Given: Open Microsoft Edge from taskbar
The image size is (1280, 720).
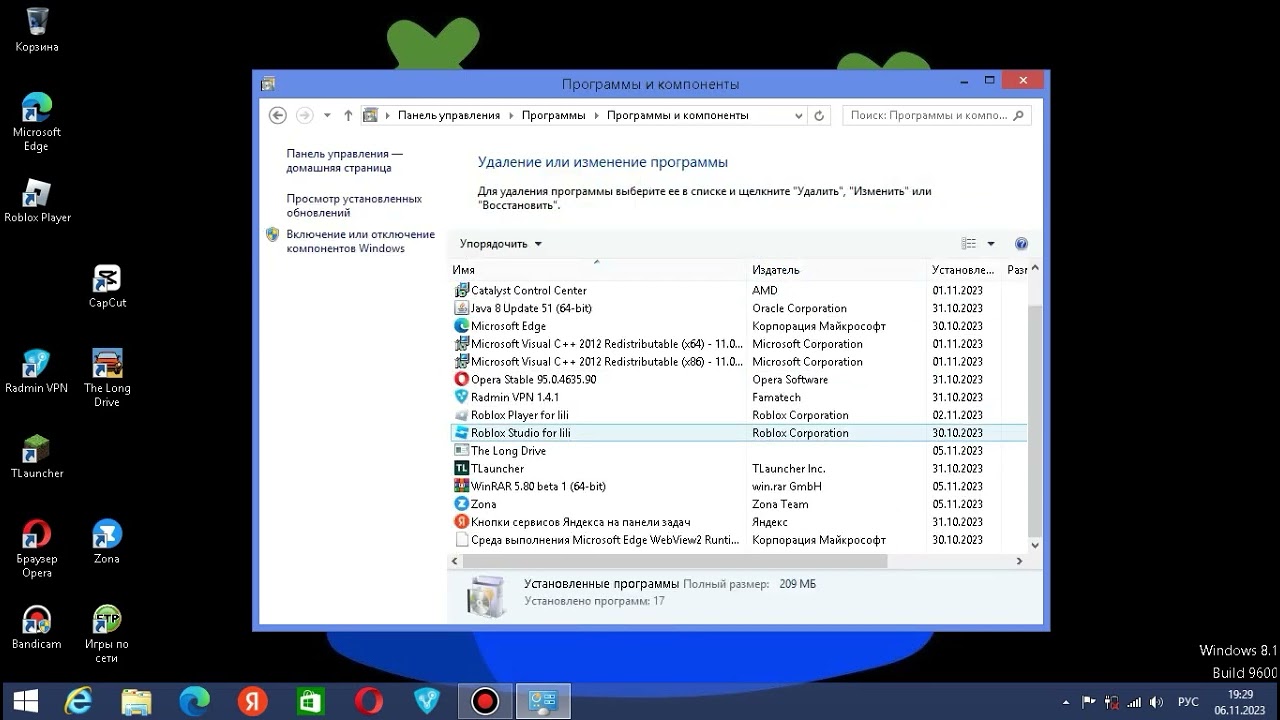Looking at the screenshot, I should click(x=195, y=701).
